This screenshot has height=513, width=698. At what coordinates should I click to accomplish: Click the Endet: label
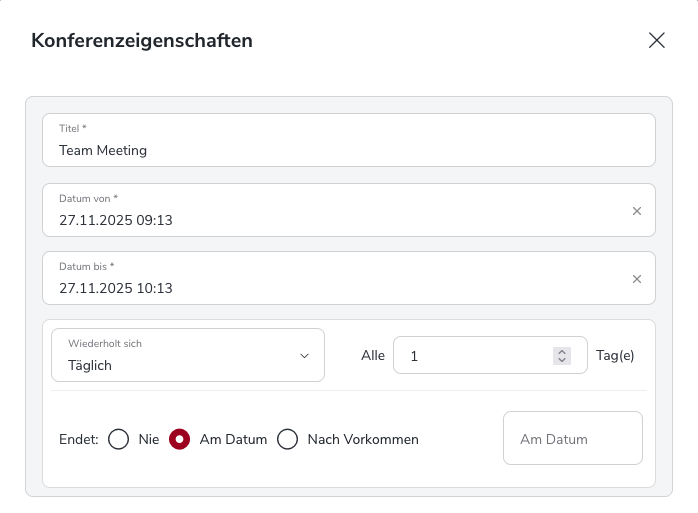[x=79, y=439]
